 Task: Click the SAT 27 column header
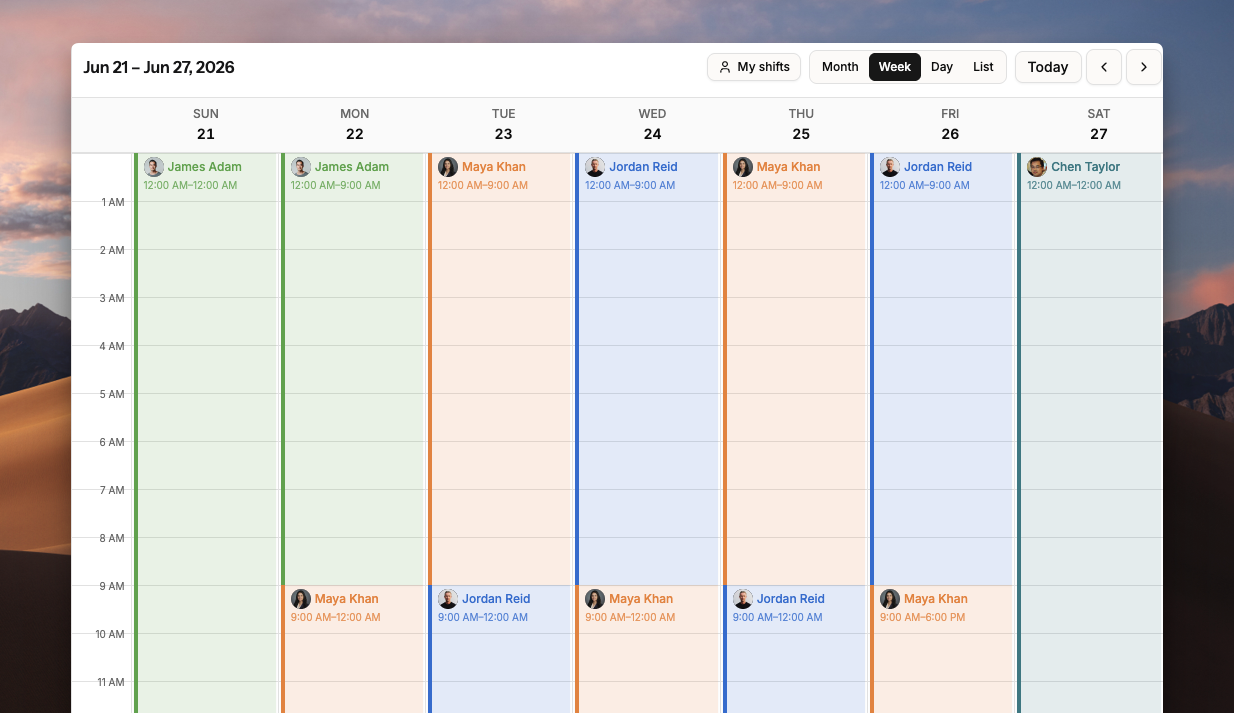tap(1099, 124)
